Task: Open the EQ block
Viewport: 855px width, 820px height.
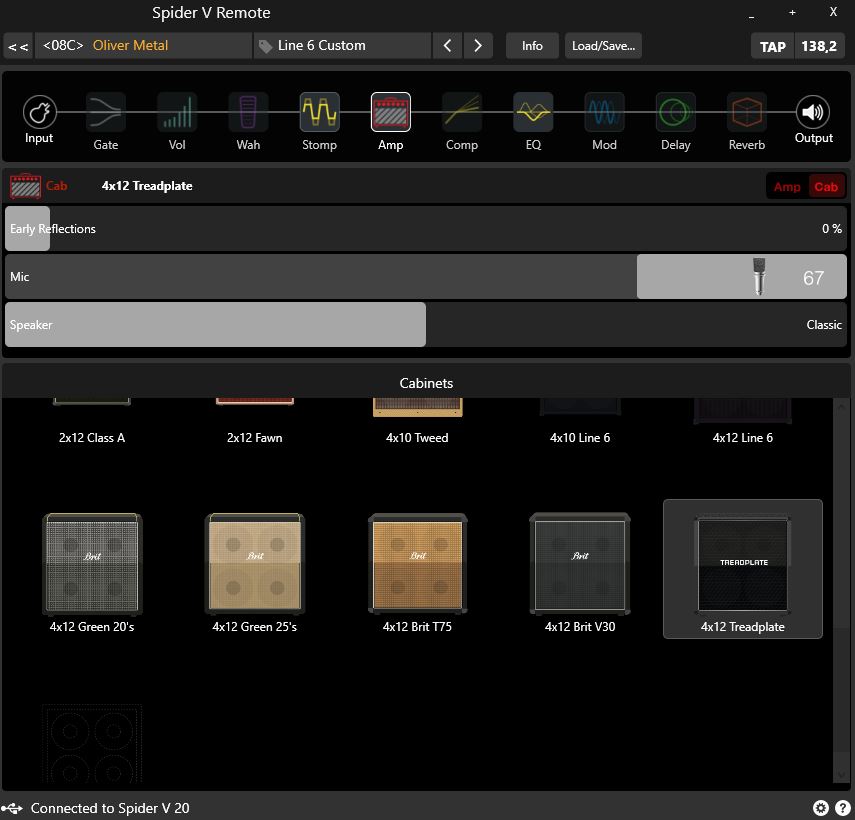Action: pyautogui.click(x=533, y=112)
